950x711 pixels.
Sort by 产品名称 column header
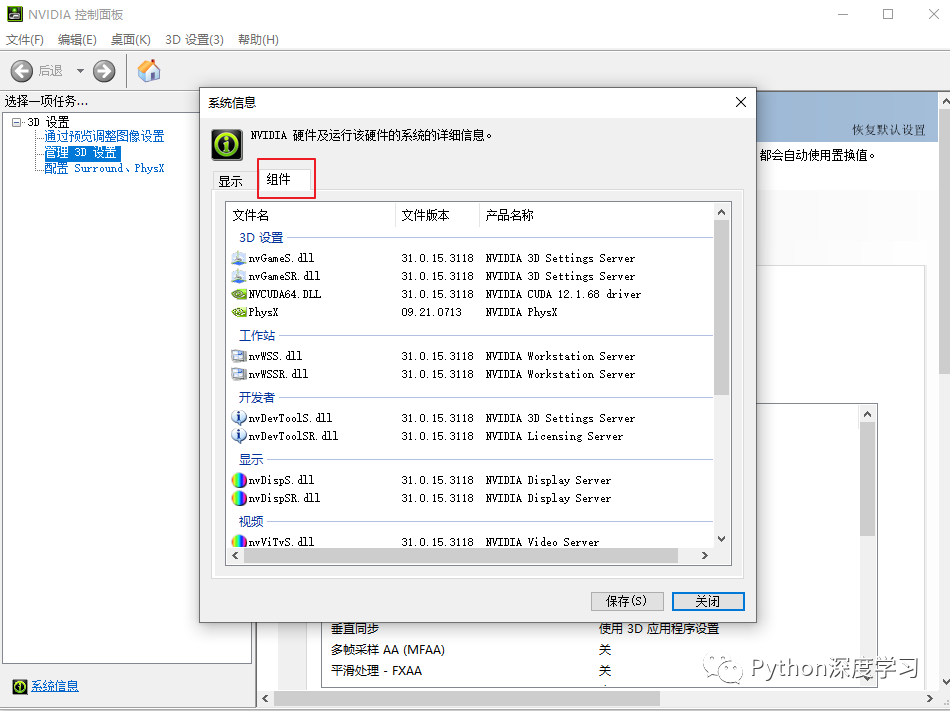[x=597, y=215]
